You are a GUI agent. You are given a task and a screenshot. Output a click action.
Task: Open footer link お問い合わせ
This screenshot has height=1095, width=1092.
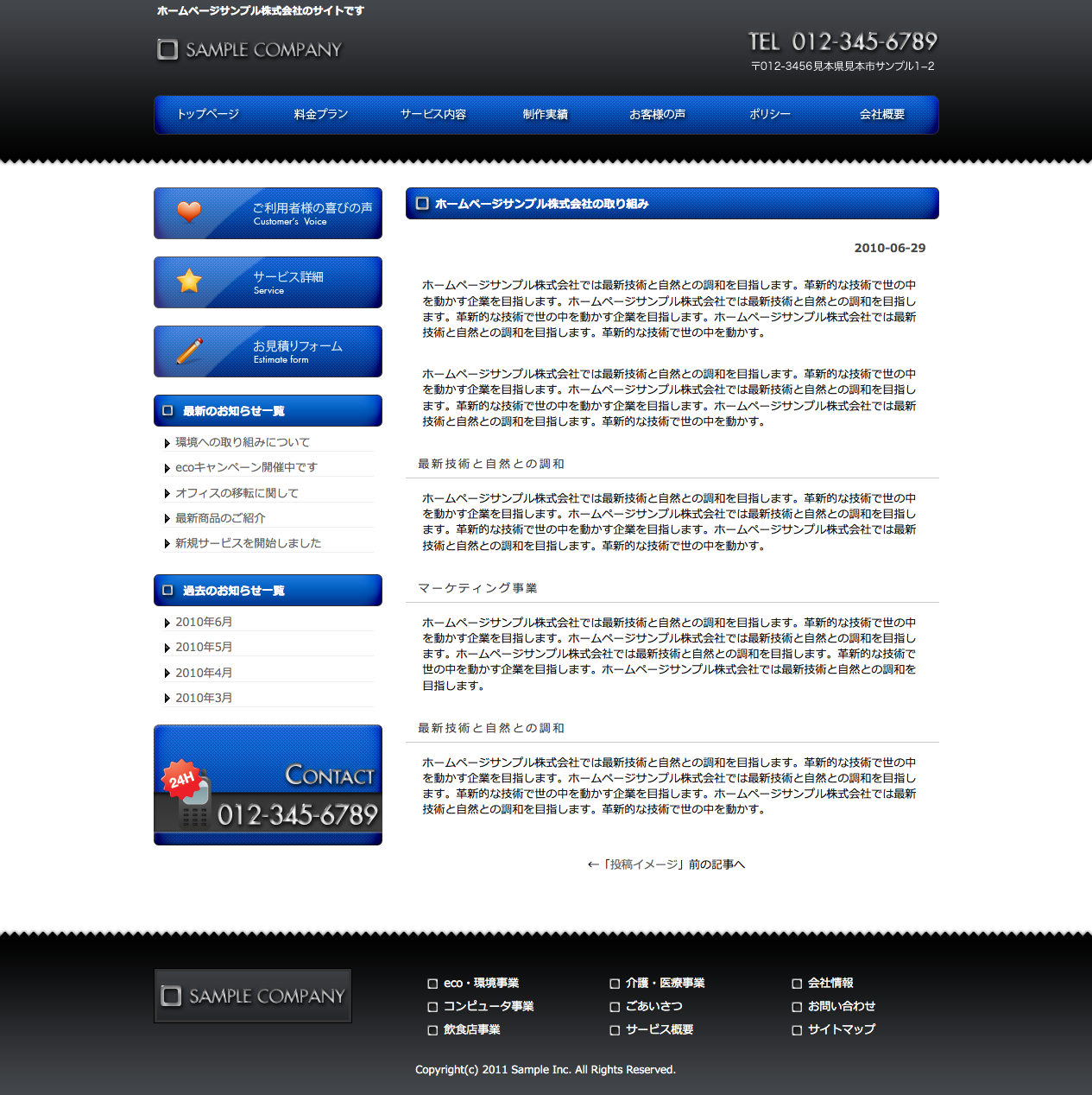tap(842, 1007)
